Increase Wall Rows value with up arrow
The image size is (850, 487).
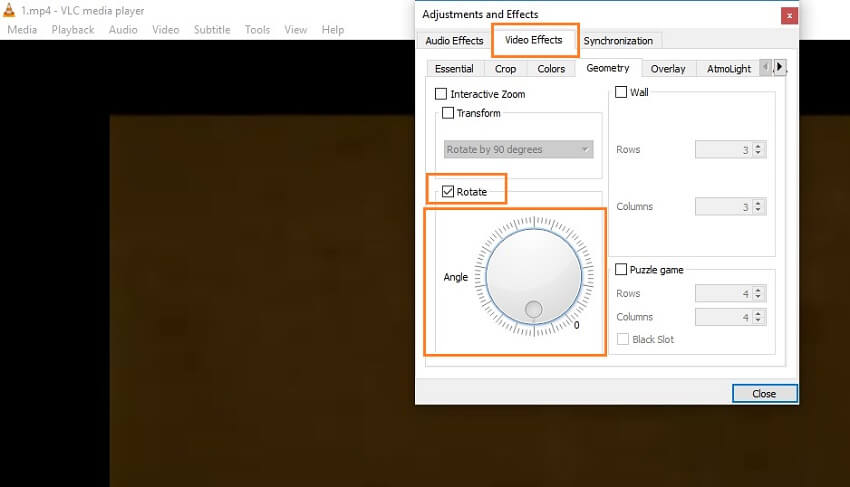tap(758, 146)
